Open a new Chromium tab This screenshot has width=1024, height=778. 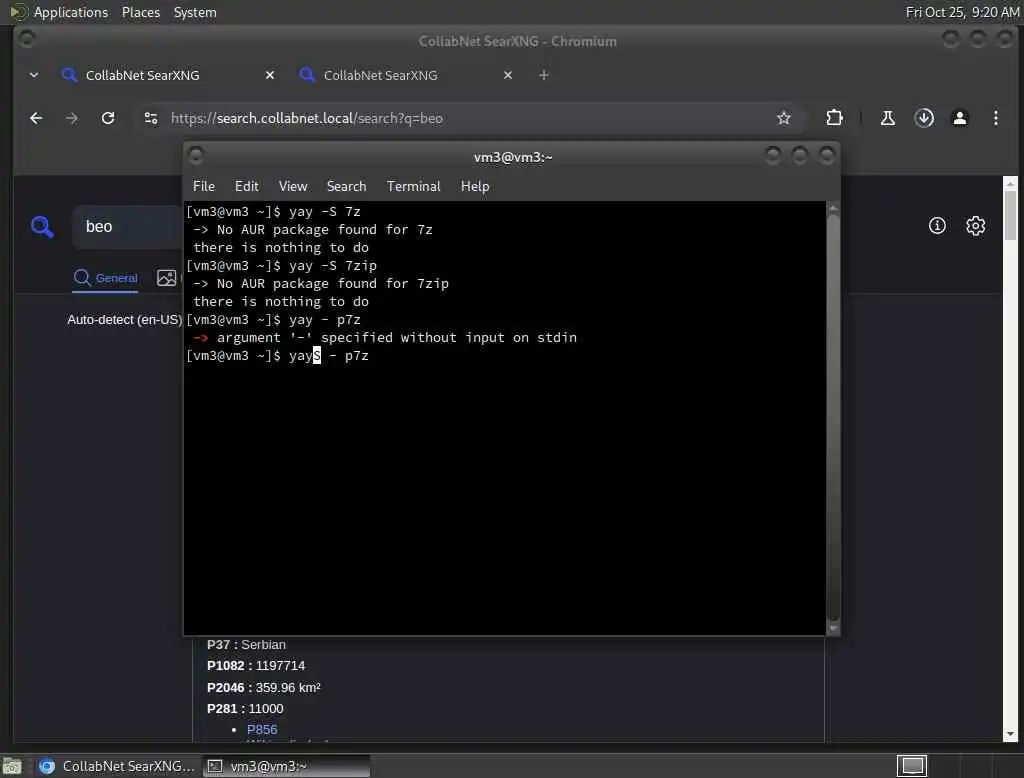[543, 75]
